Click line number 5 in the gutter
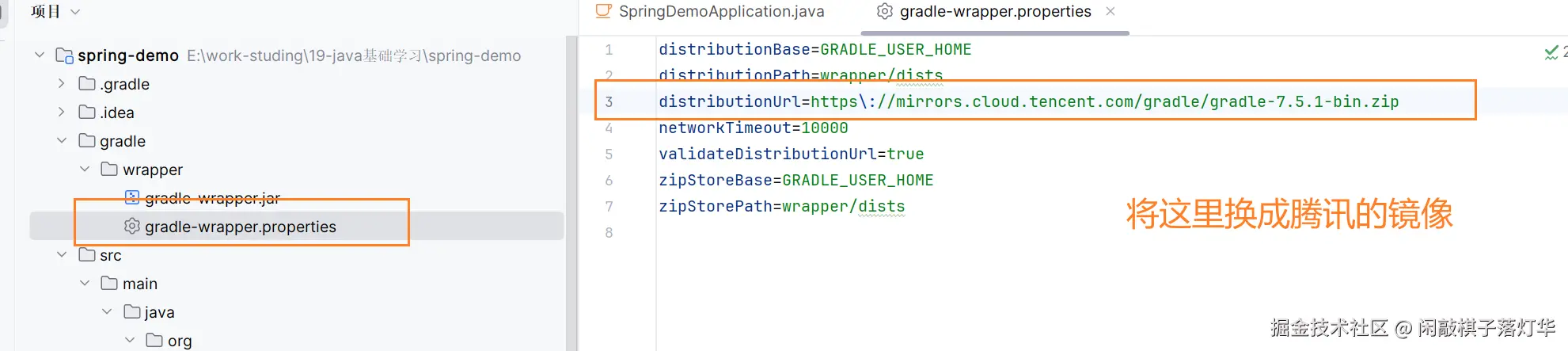 pos(609,154)
